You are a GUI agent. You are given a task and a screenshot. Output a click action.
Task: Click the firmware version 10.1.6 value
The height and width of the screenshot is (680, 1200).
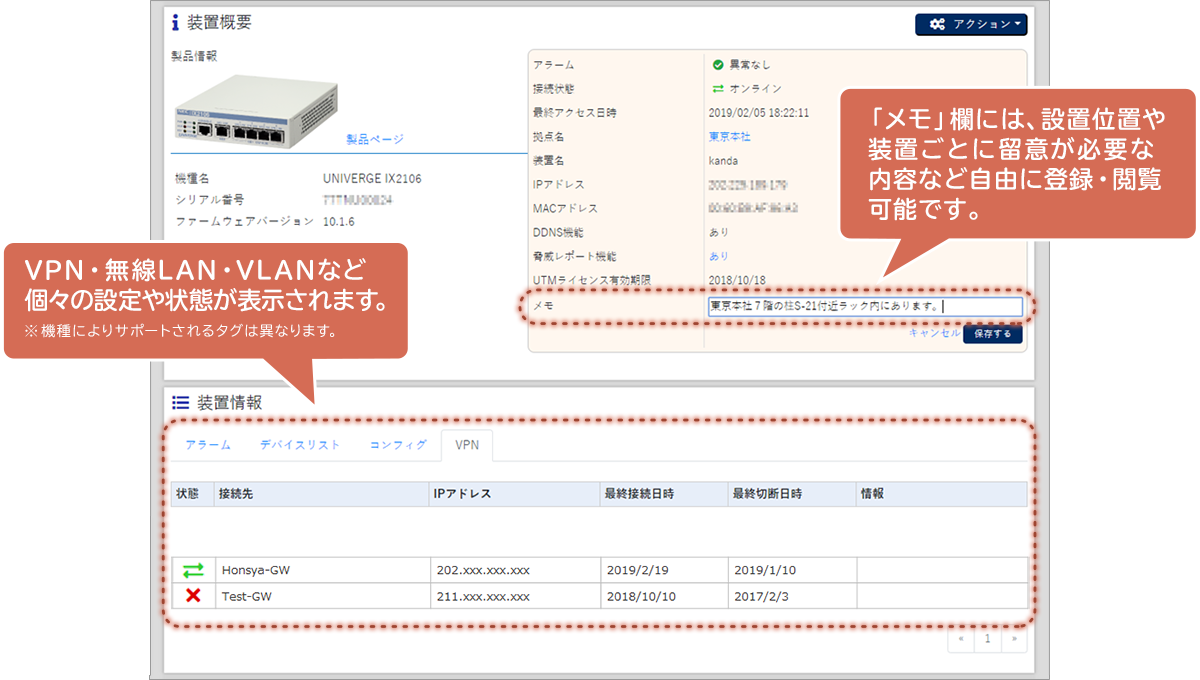(340, 220)
